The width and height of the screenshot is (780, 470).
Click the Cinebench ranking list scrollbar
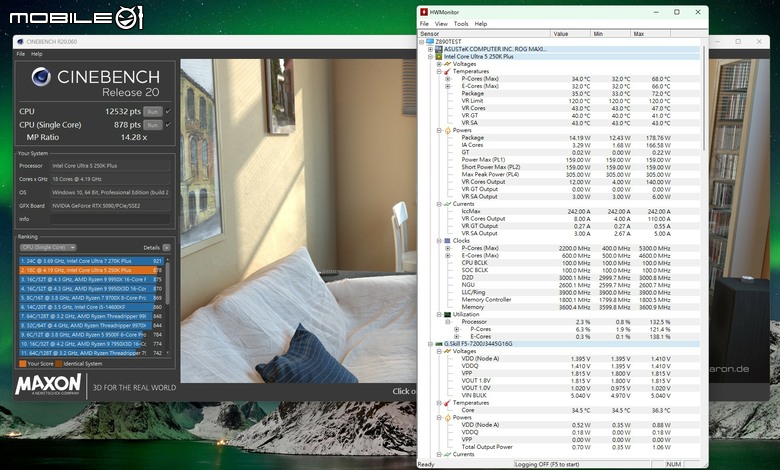click(x=168, y=306)
